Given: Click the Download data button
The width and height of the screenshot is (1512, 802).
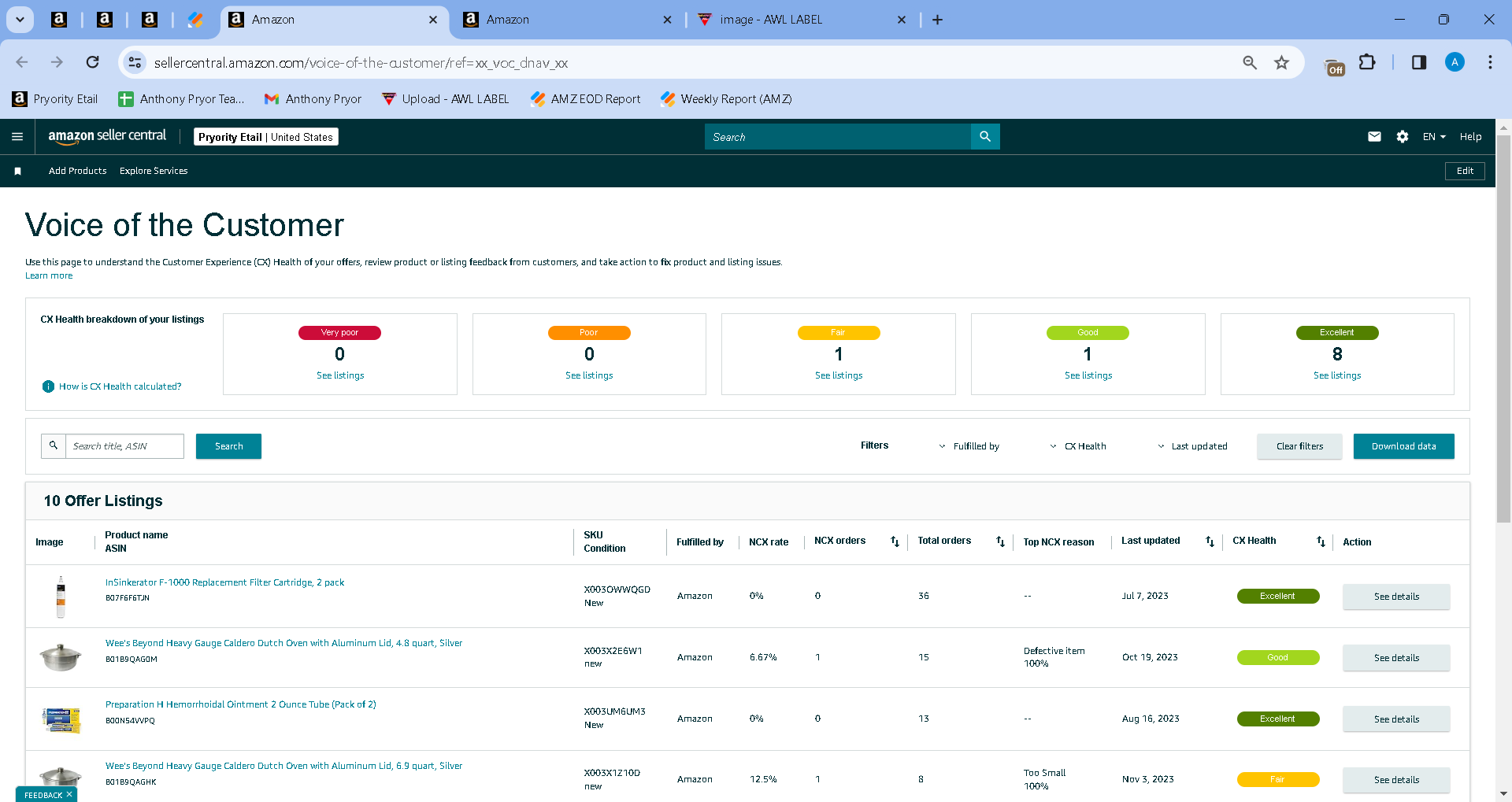Looking at the screenshot, I should coord(1403,446).
